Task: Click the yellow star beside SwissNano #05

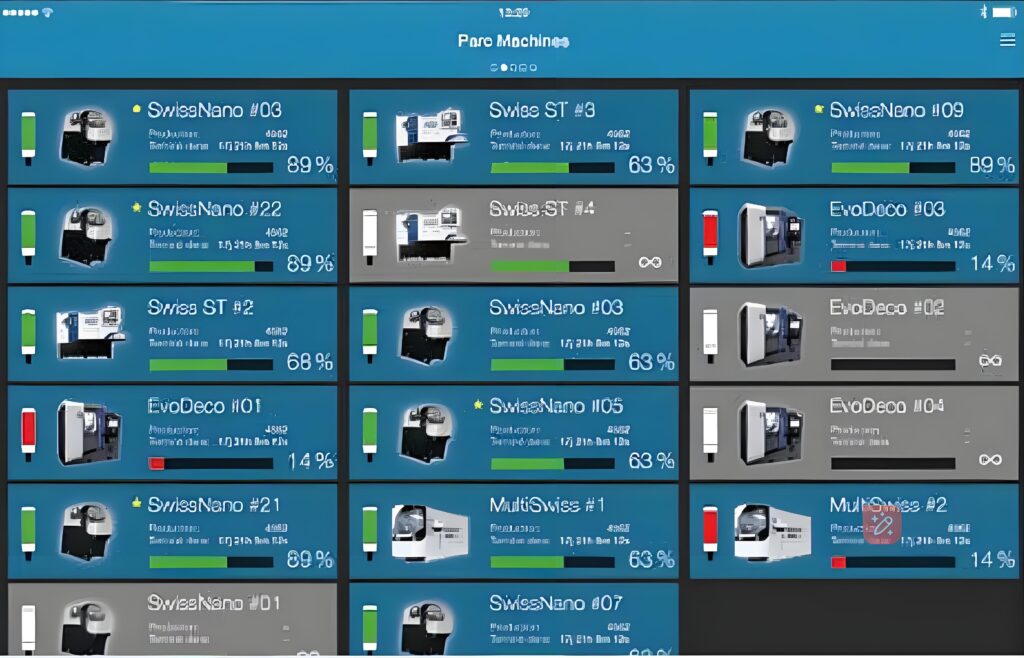Action: (x=478, y=406)
